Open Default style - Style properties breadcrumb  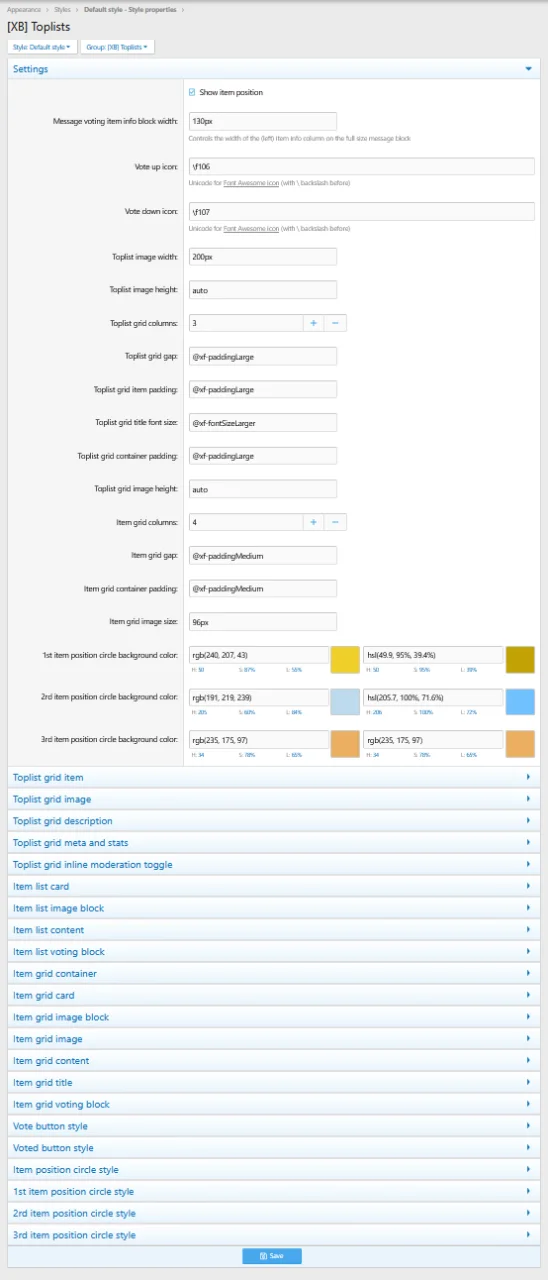[x=129, y=9]
